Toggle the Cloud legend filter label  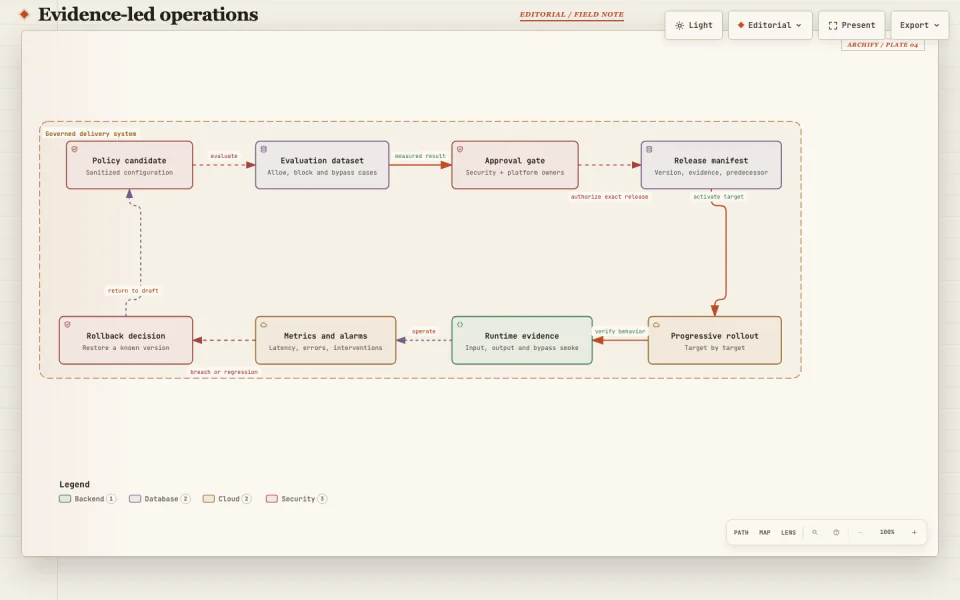229,499
